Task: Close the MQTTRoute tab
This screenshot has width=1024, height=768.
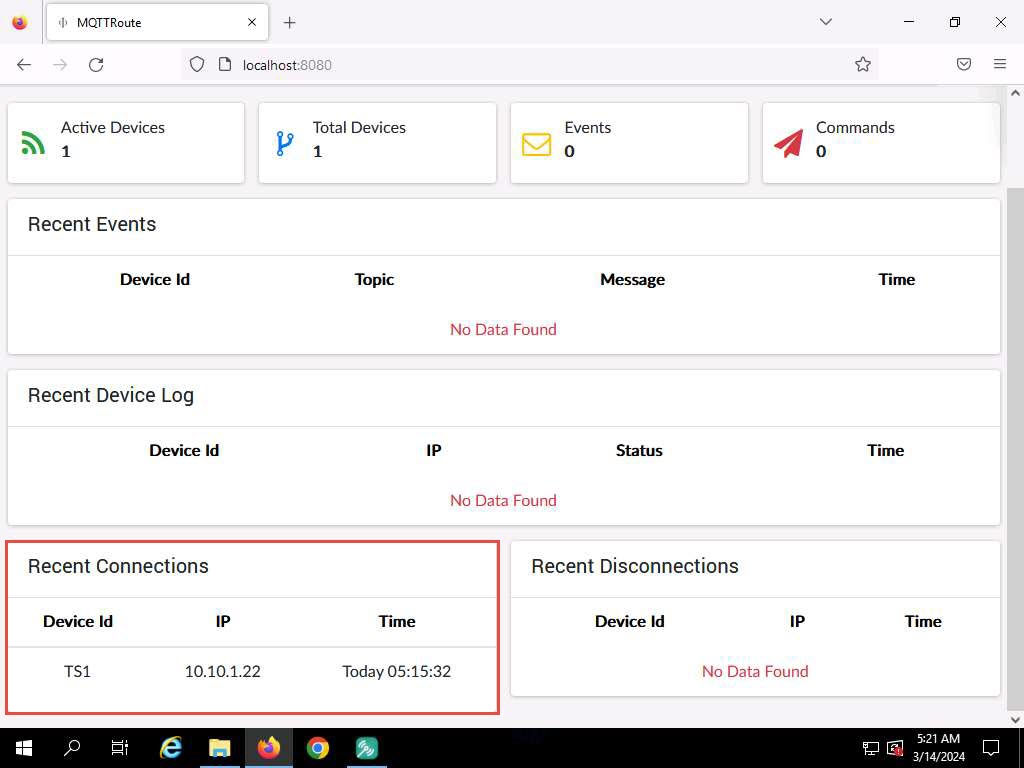Action: tap(252, 22)
